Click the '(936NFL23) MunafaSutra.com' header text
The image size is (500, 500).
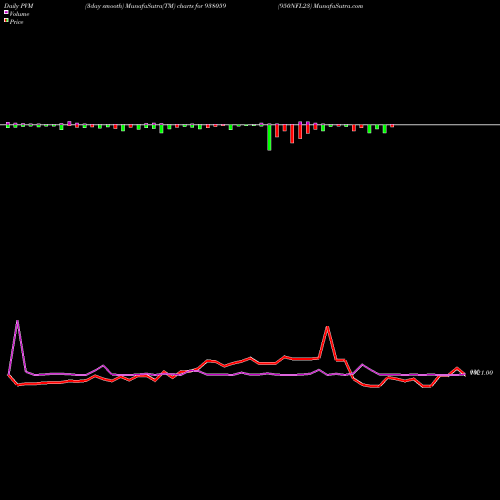point(320,6)
